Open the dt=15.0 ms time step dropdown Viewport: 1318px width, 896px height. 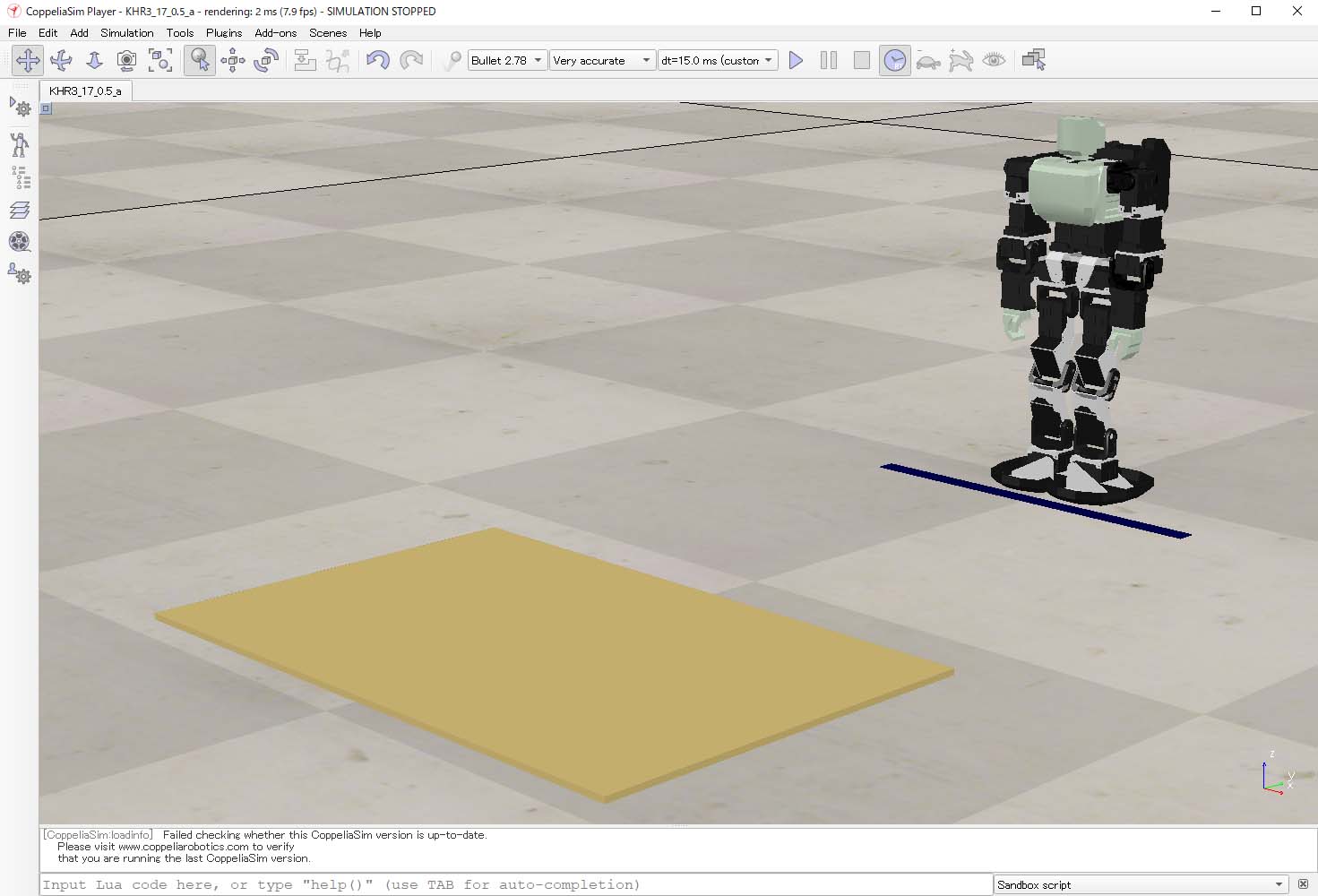tap(718, 60)
